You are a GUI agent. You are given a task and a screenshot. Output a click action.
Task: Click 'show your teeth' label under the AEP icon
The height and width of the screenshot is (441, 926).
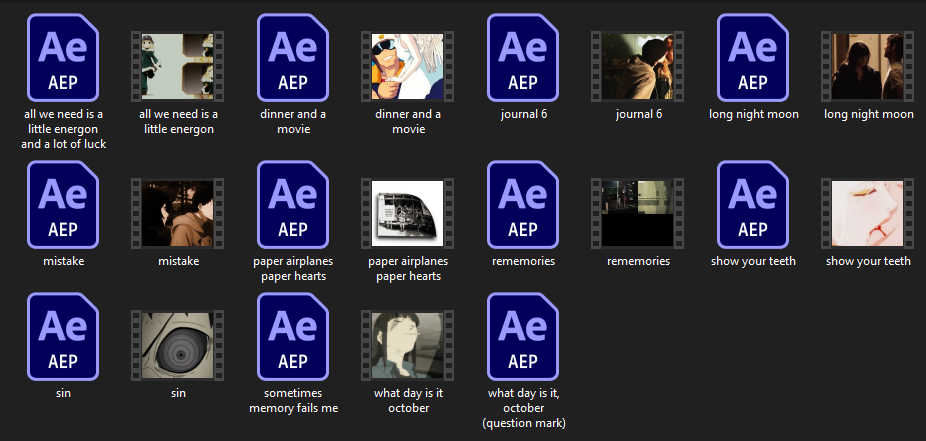click(x=753, y=261)
